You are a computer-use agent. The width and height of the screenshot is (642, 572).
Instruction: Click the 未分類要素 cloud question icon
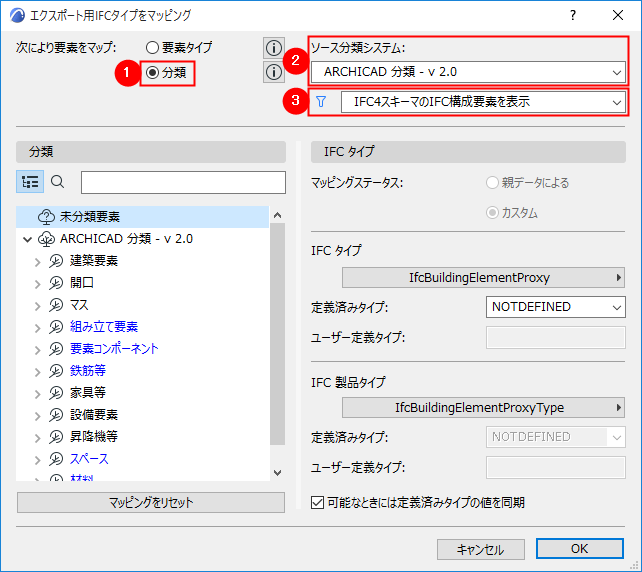46,217
